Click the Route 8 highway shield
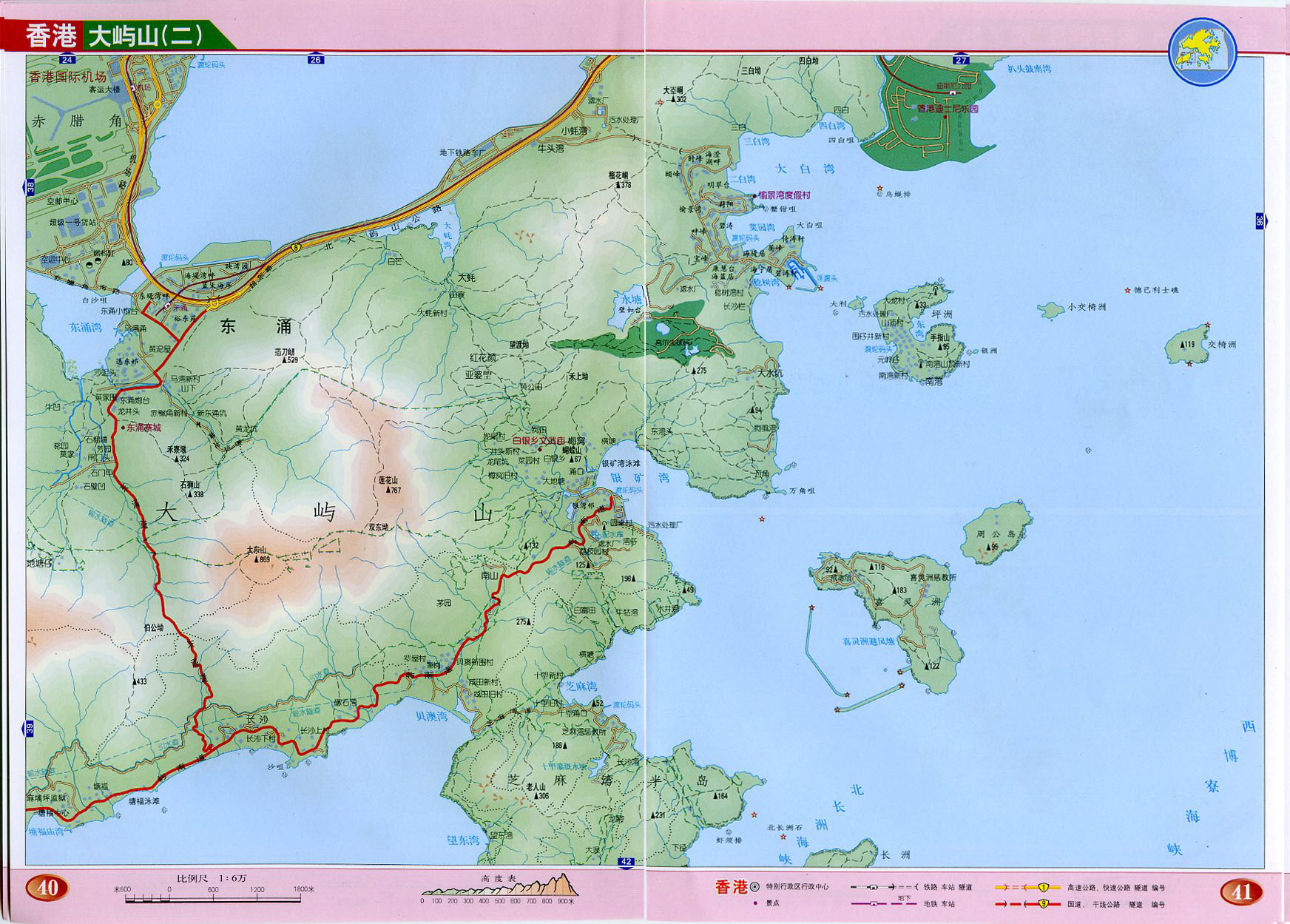The height and width of the screenshot is (924, 1290). tap(296, 249)
